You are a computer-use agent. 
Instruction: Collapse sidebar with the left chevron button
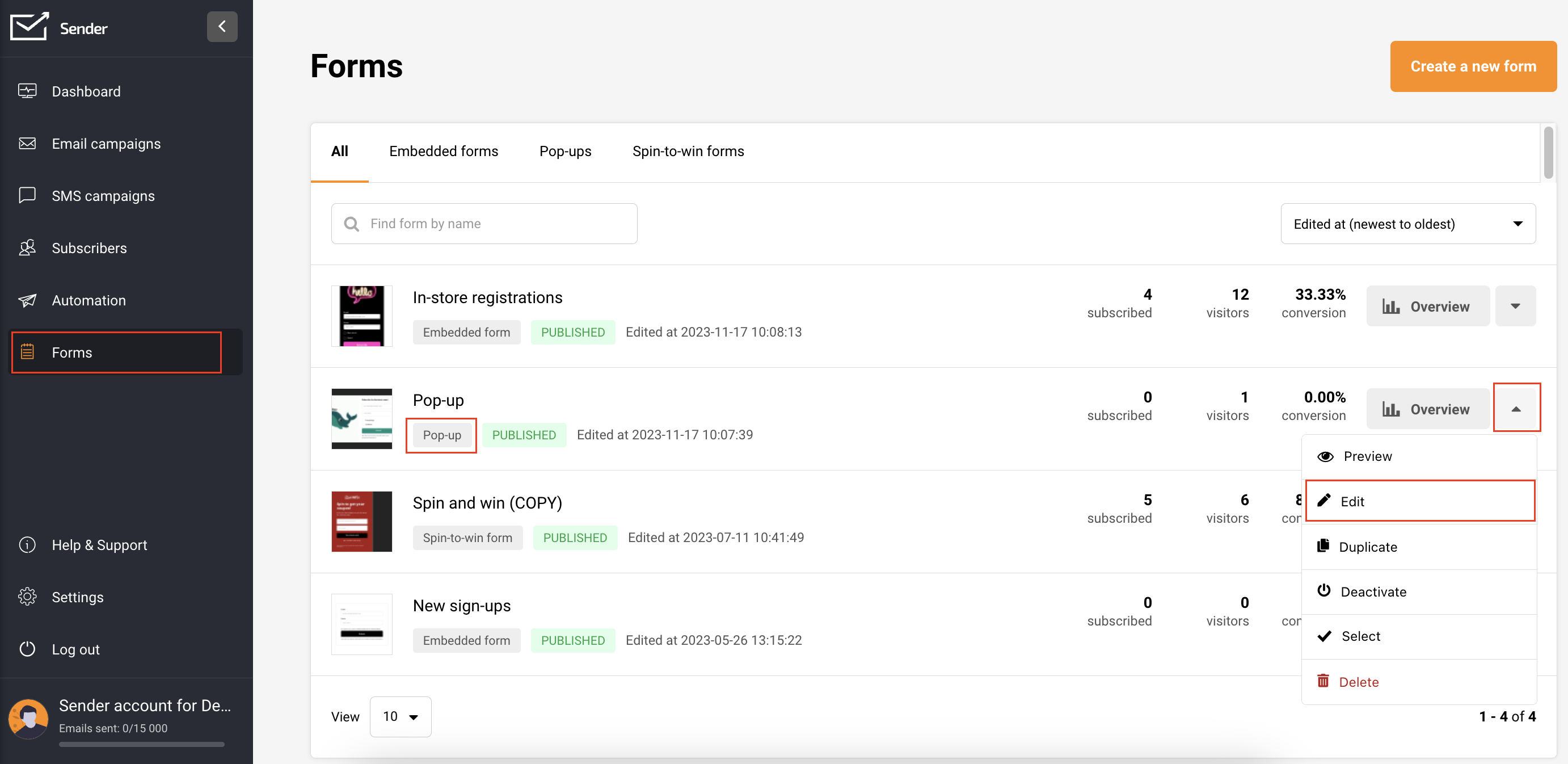[222, 27]
